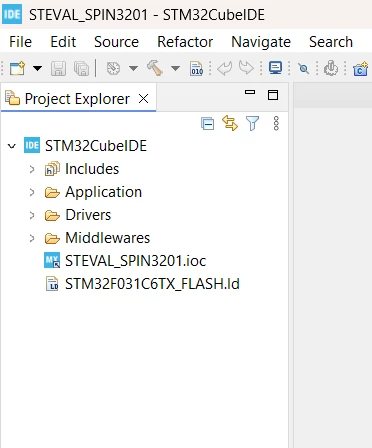The width and height of the screenshot is (372, 448).
Task: Select STM32F031C6TX_FLASH.ld file
Action: point(152,284)
